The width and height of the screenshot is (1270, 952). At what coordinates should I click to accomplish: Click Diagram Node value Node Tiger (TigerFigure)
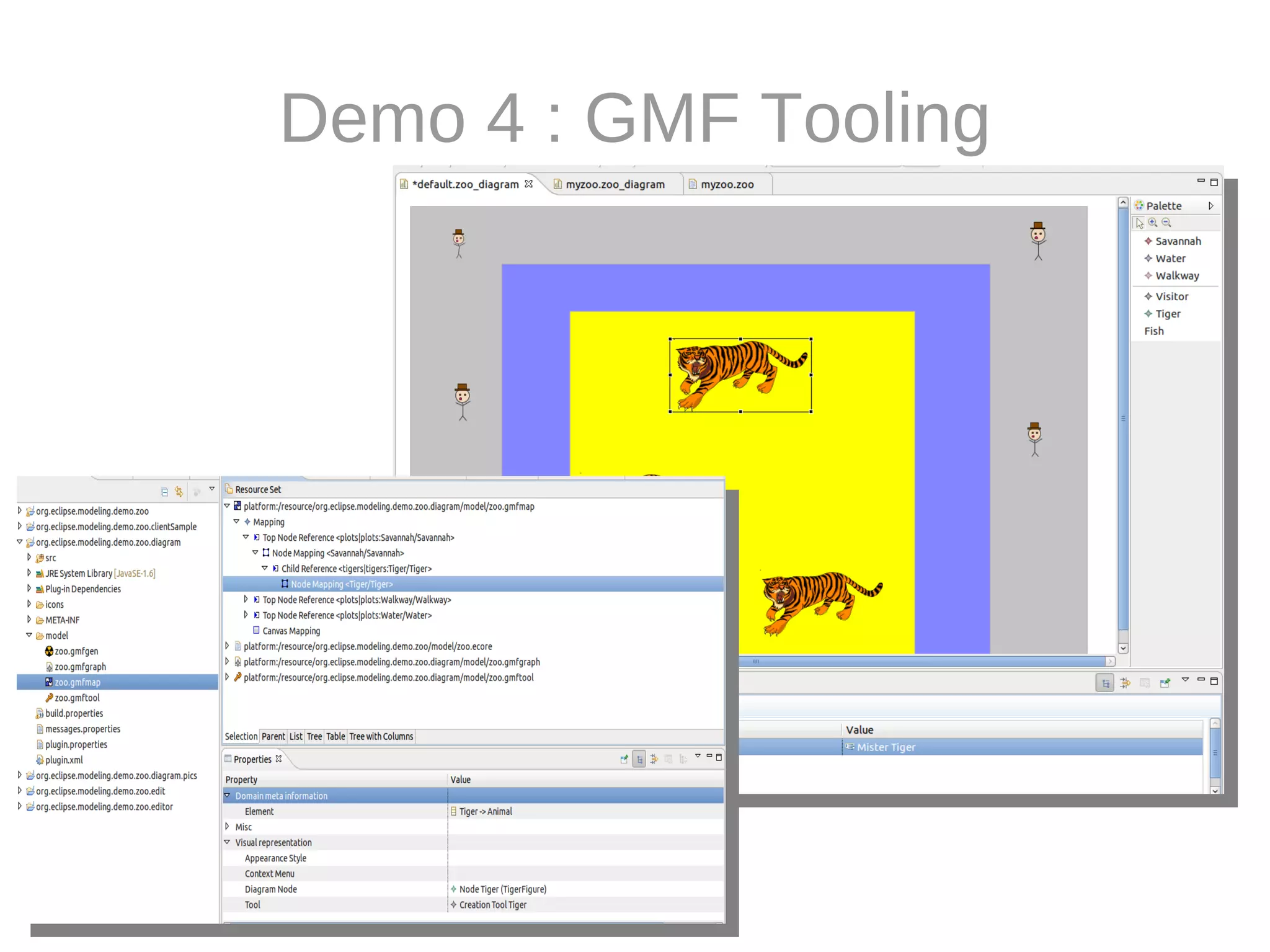click(498, 889)
